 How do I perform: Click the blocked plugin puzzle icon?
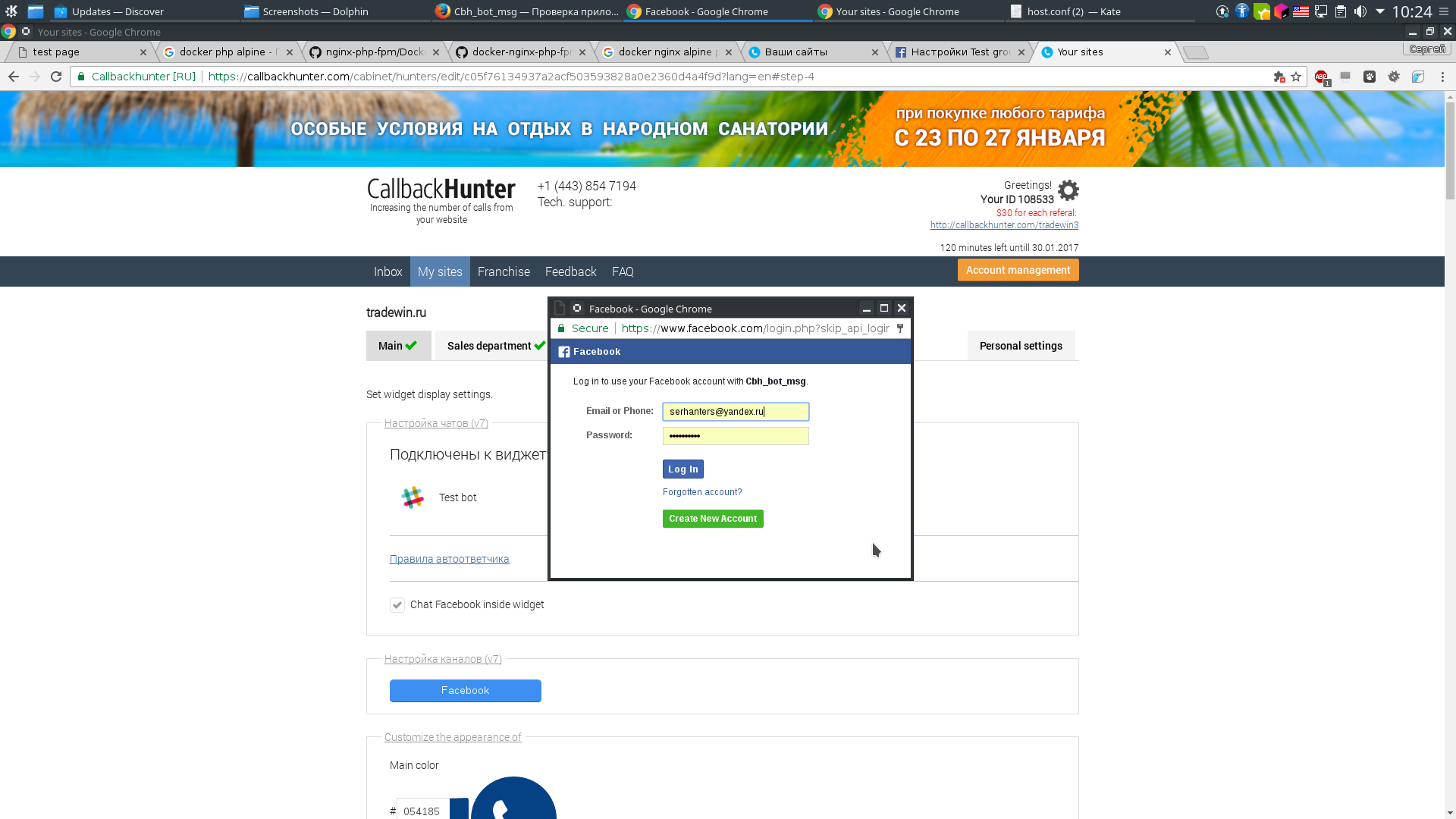point(1279,77)
